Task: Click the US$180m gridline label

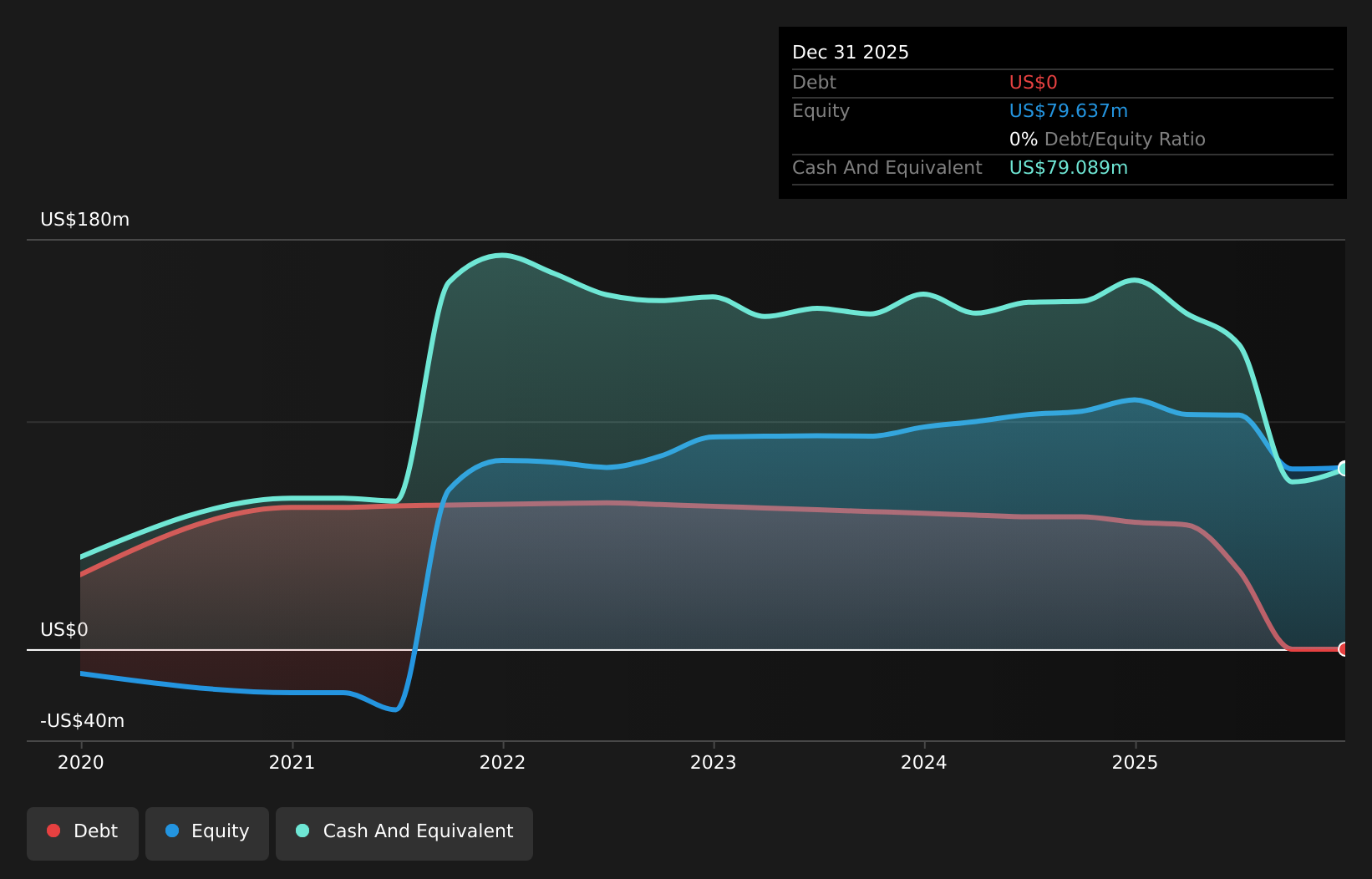Action: [x=84, y=220]
